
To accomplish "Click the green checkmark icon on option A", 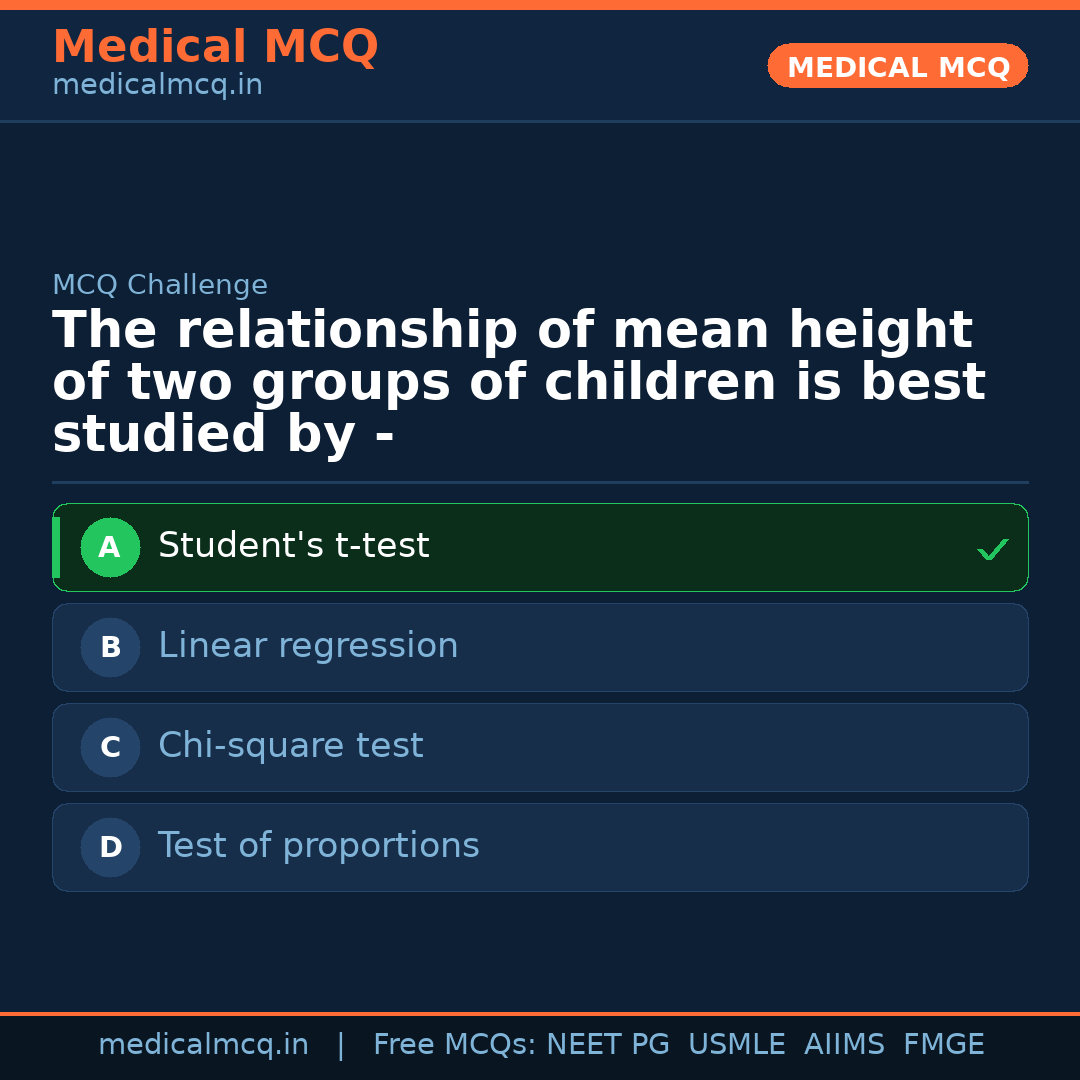I will click(992, 548).
